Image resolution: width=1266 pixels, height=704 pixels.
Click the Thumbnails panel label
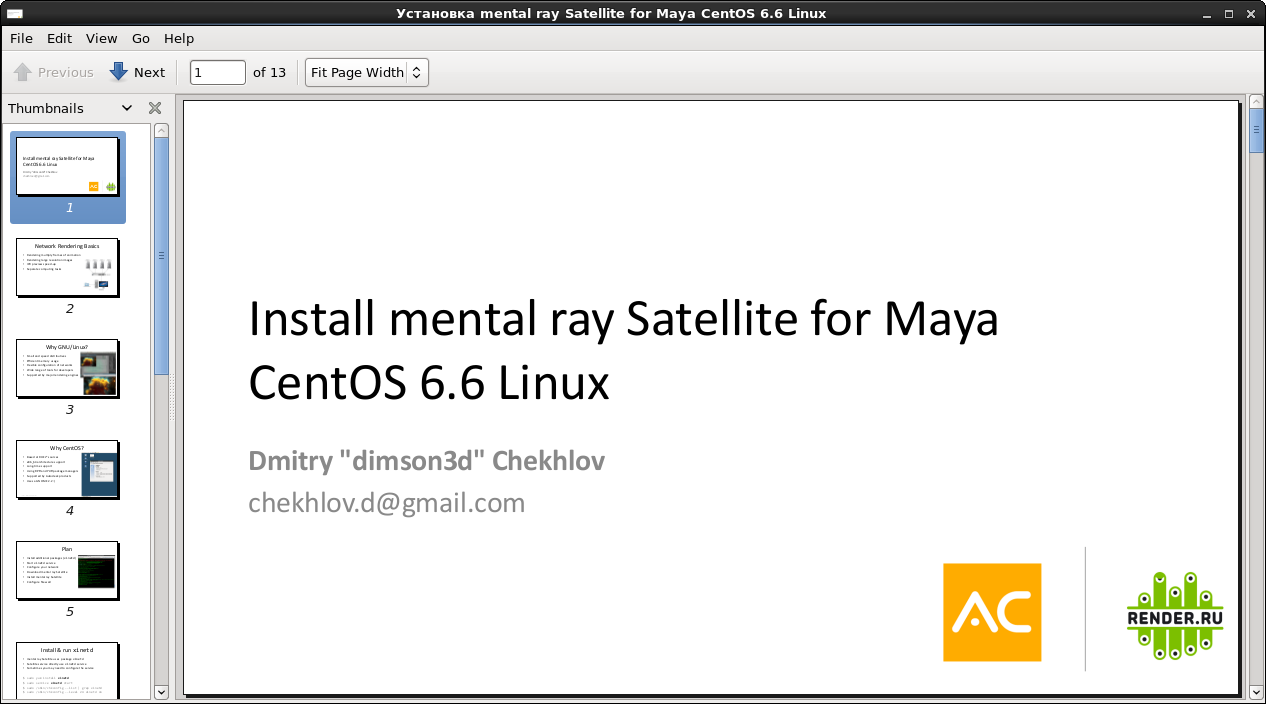46,108
